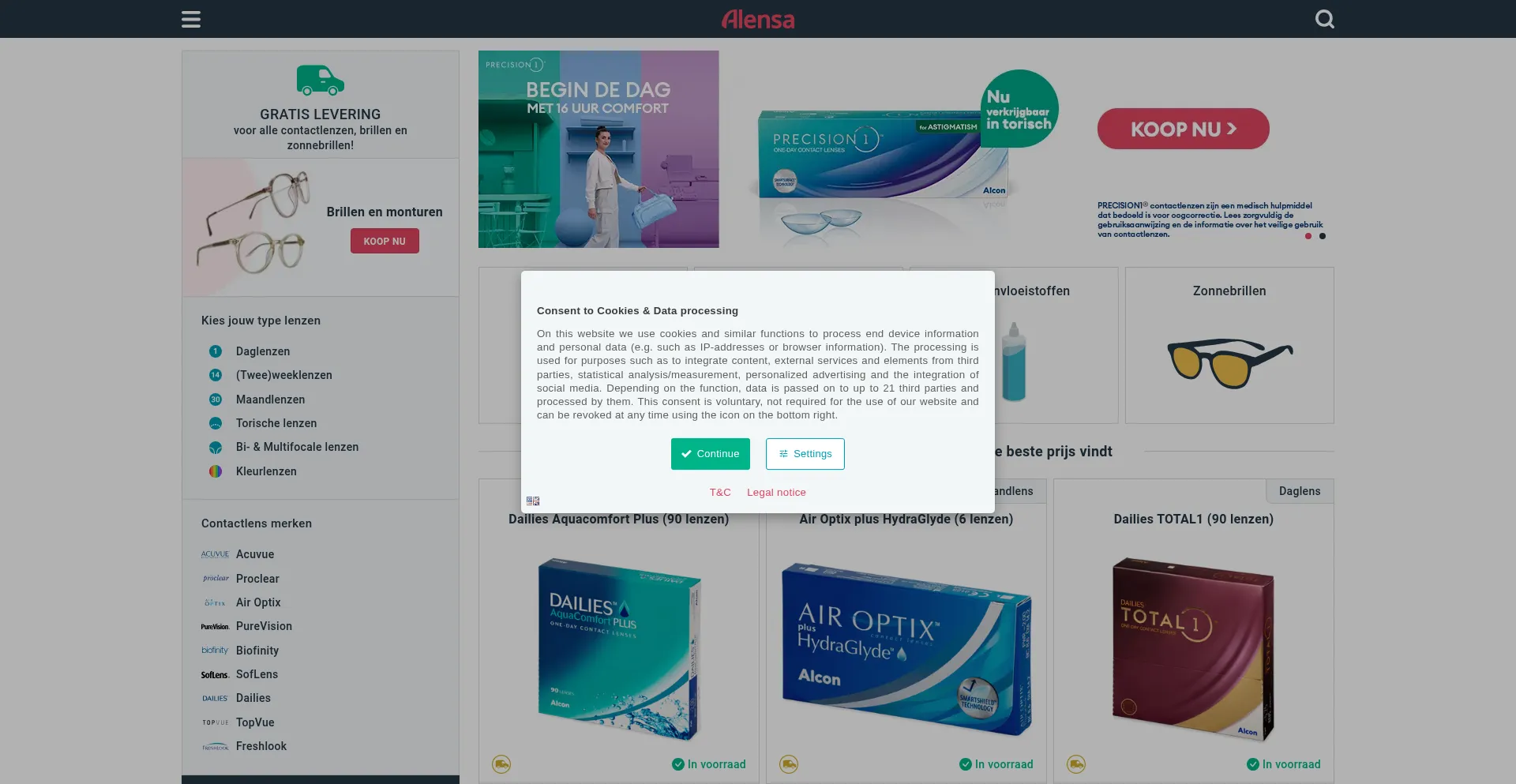This screenshot has width=1516, height=784.
Task: Click the search magnifier icon
Action: point(1325,19)
